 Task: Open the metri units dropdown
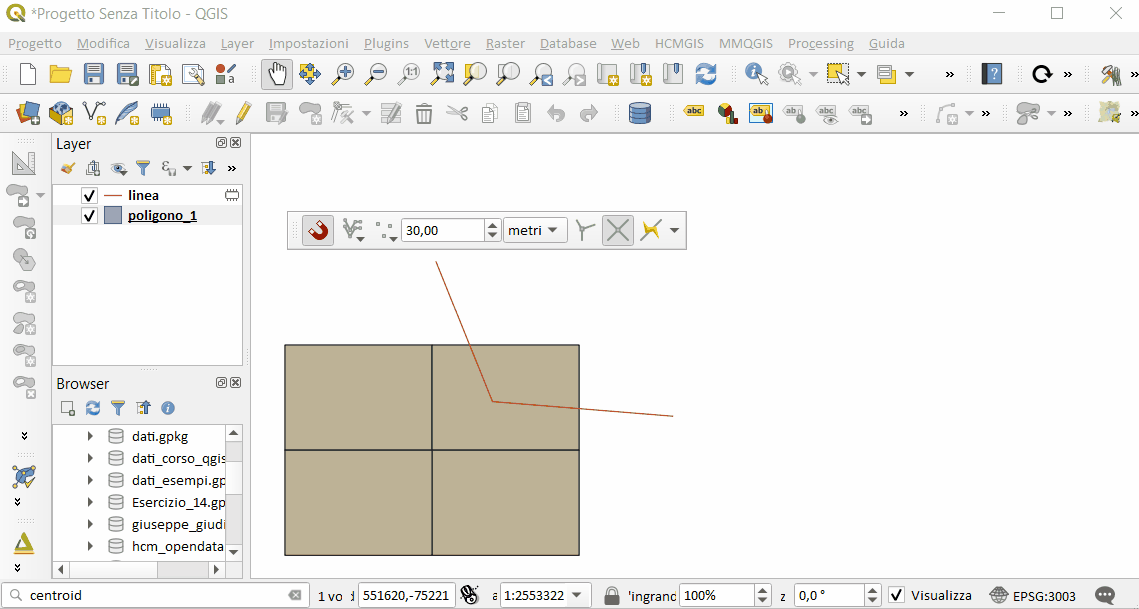coord(535,231)
